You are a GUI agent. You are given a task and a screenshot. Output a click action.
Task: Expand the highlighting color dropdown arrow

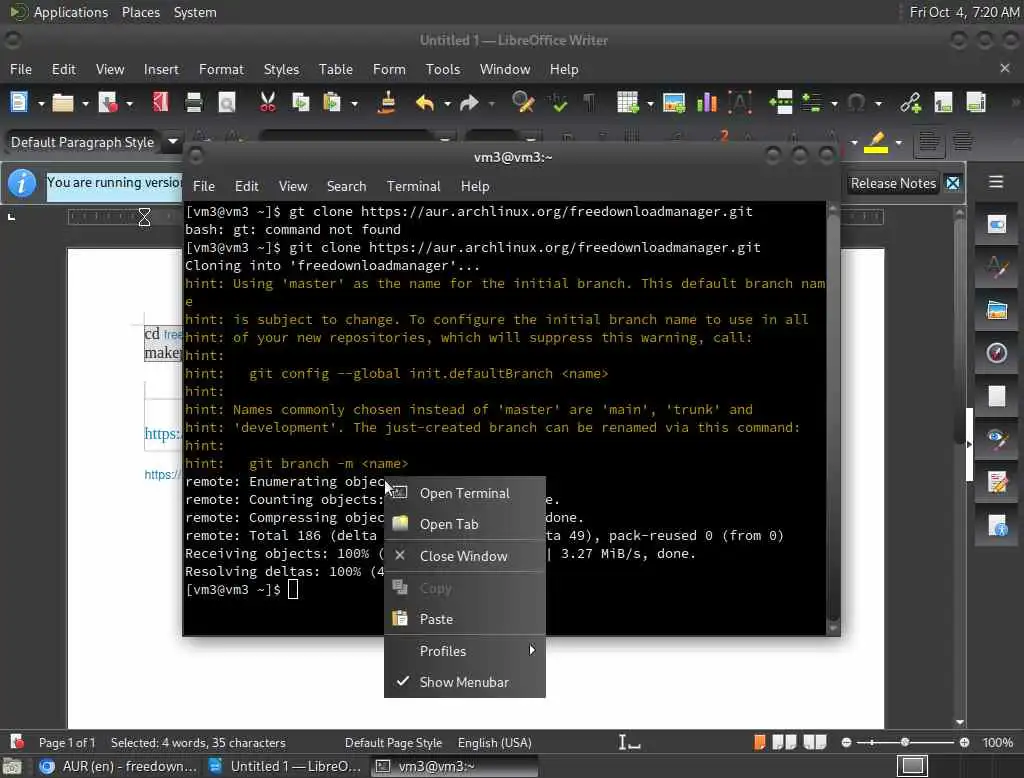(899, 142)
